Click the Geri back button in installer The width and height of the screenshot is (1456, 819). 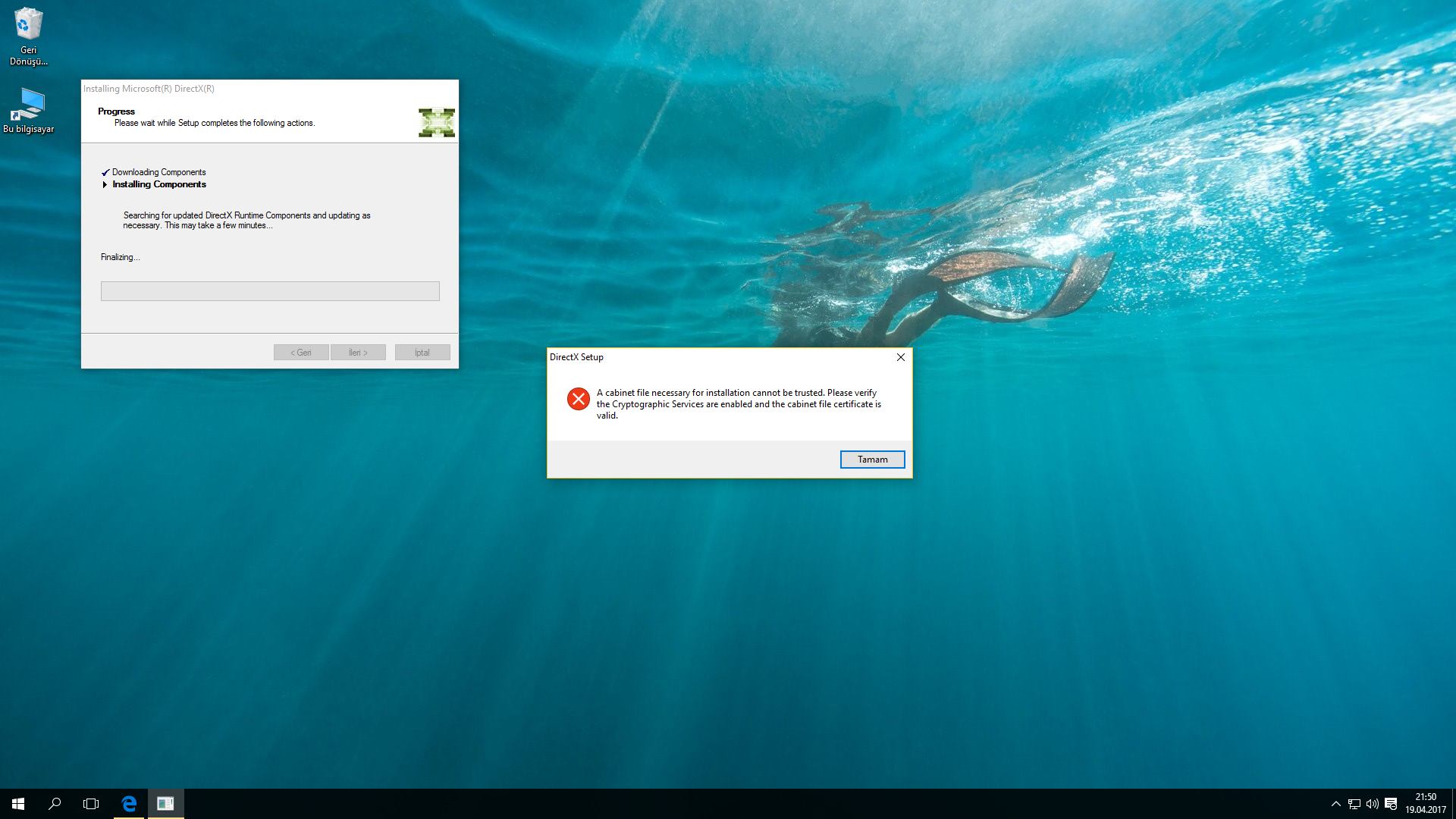pos(301,353)
